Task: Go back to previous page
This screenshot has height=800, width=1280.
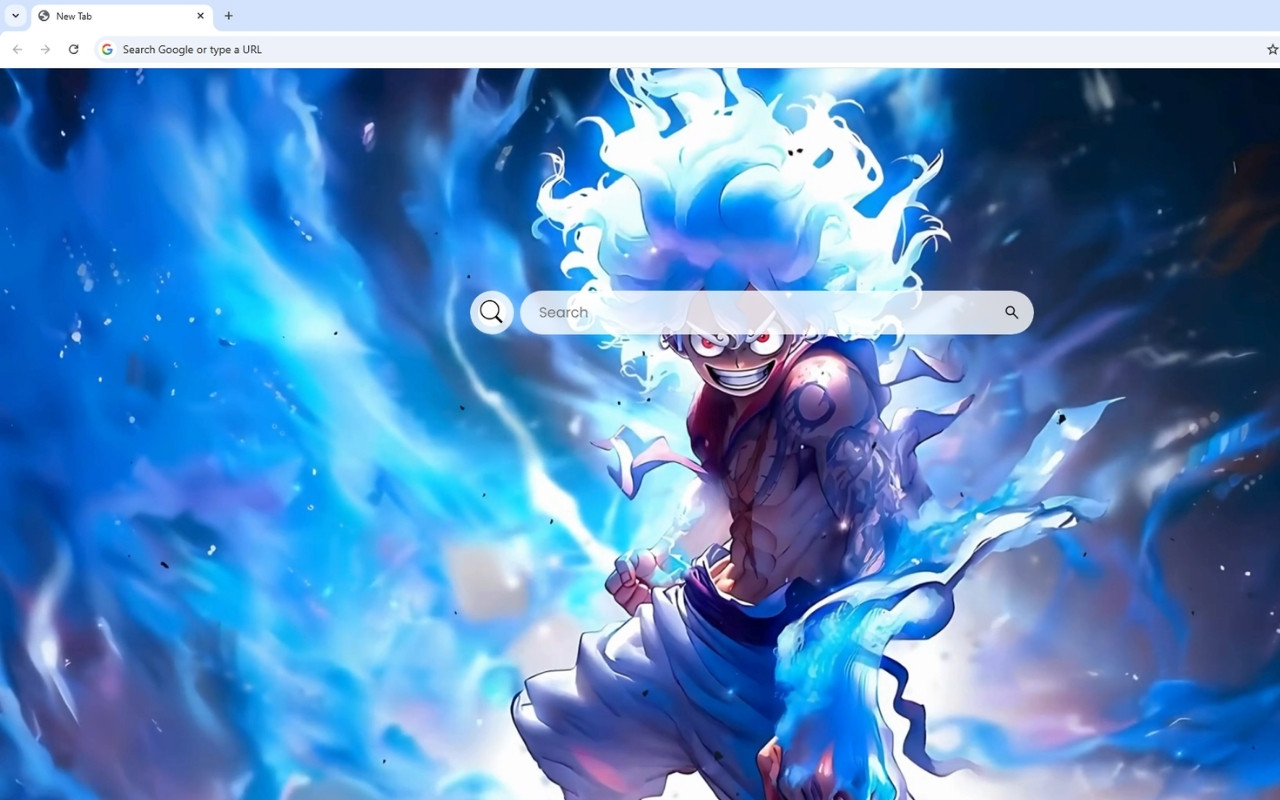Action: [x=17, y=49]
